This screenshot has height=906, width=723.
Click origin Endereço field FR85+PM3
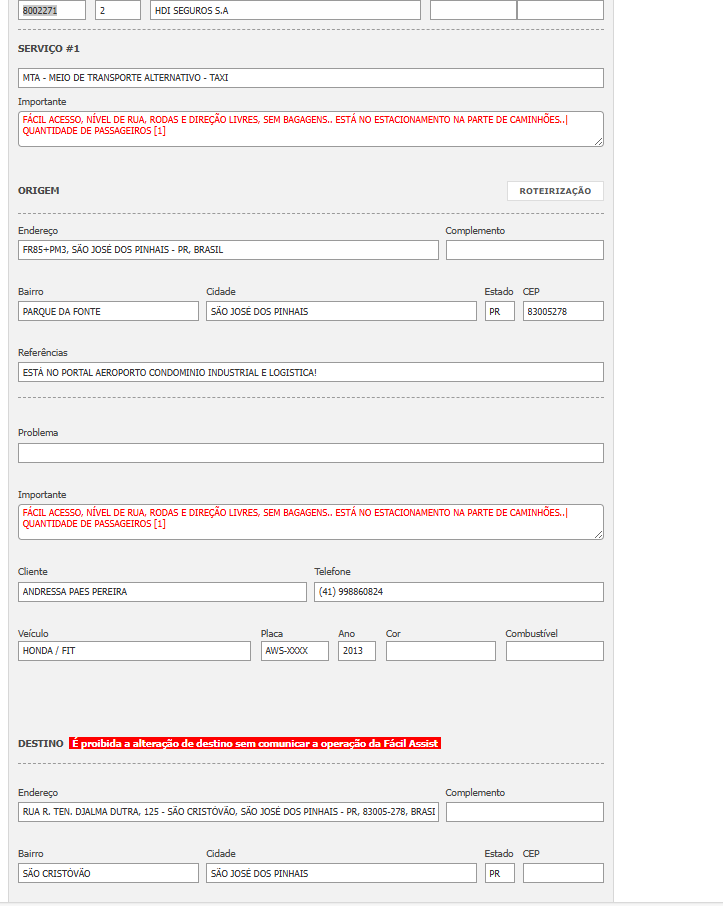(x=228, y=250)
